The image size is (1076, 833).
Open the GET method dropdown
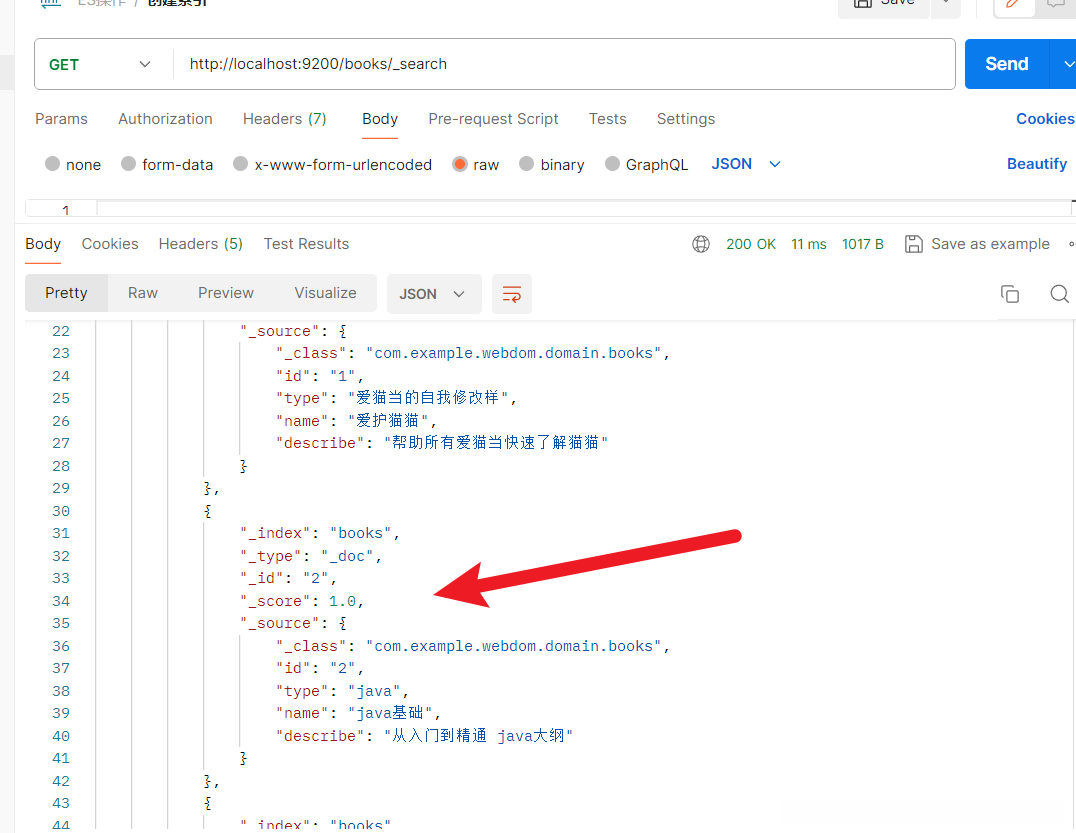pyautogui.click(x=100, y=64)
